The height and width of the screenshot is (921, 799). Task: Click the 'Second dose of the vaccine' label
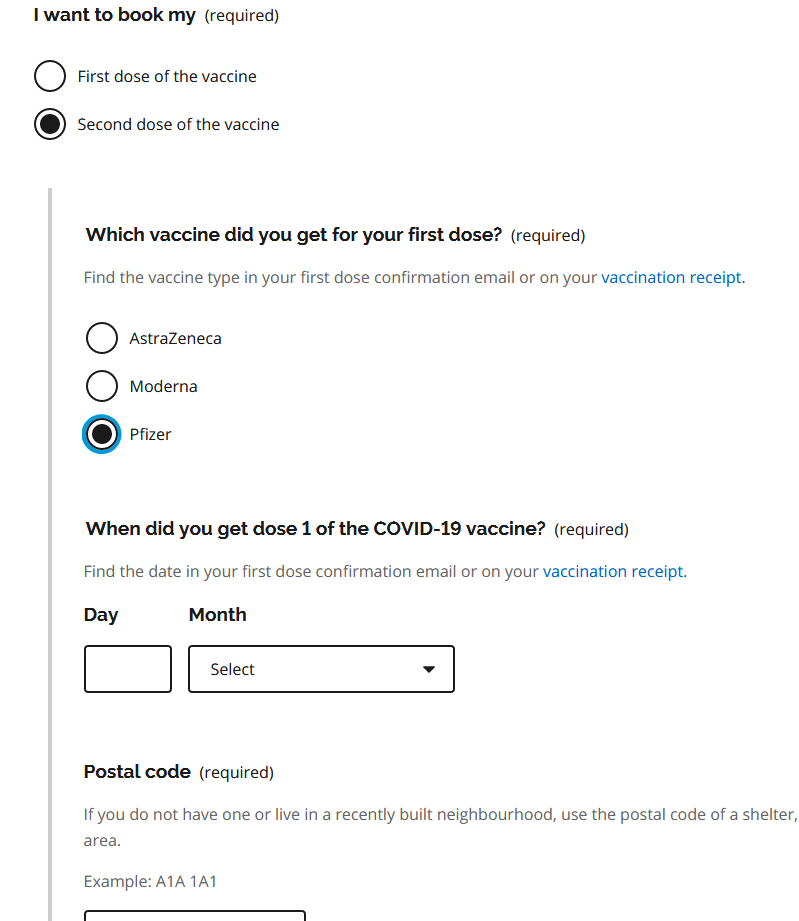(x=178, y=124)
